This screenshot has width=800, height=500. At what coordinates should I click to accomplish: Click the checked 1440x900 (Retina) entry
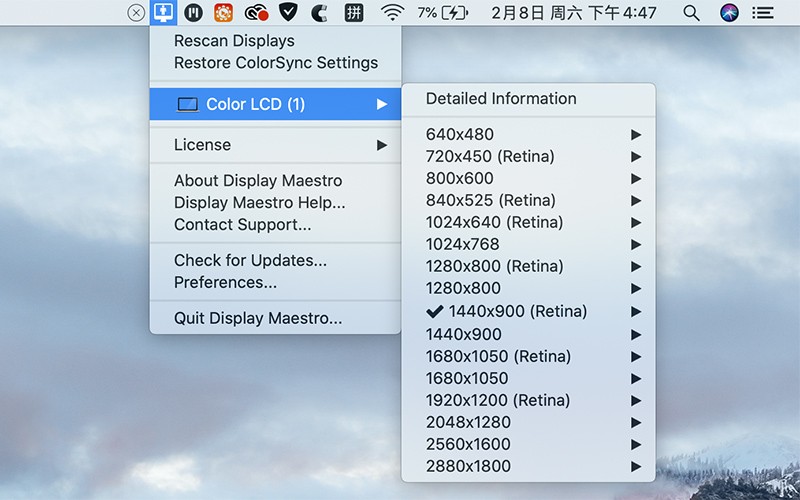[x=528, y=311]
